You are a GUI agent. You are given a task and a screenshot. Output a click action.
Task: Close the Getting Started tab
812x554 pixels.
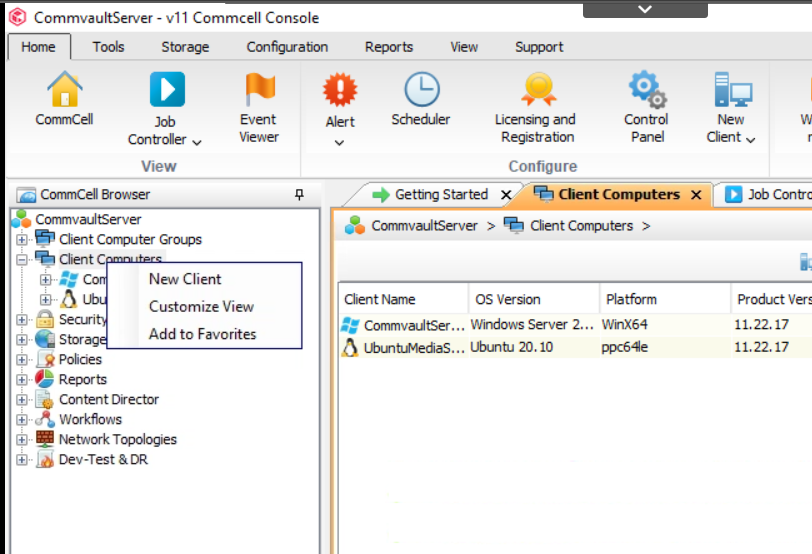pos(506,195)
